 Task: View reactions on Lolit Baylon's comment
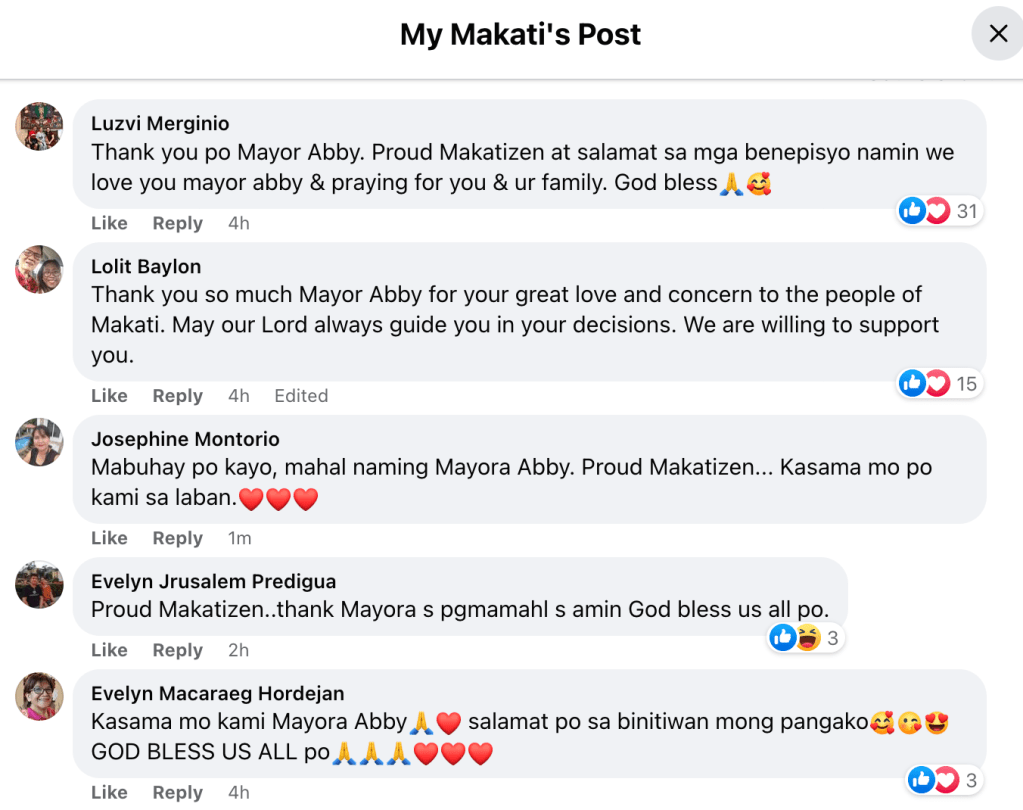(x=940, y=383)
